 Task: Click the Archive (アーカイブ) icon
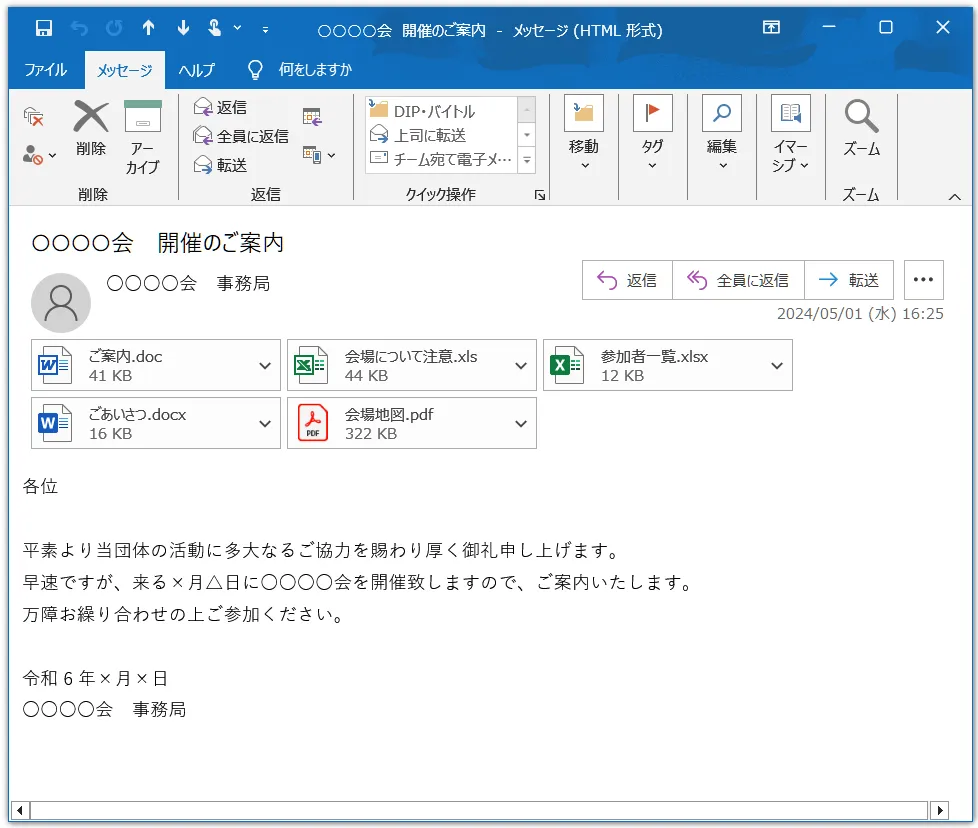143,118
